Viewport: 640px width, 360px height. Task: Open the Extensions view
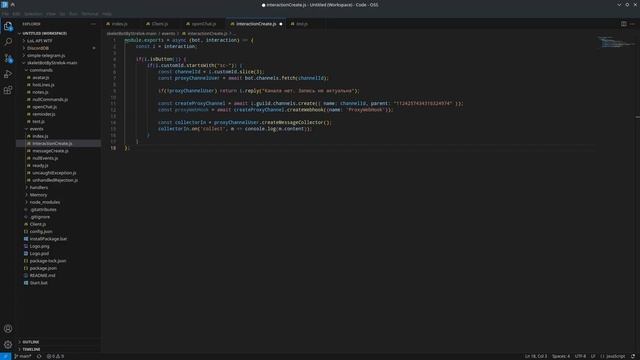point(8,90)
